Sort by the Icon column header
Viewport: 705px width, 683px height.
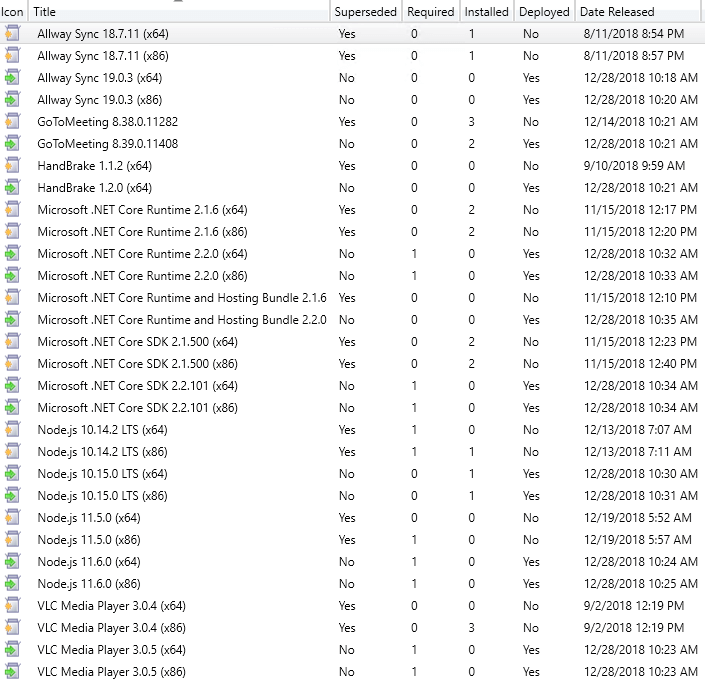coord(14,12)
